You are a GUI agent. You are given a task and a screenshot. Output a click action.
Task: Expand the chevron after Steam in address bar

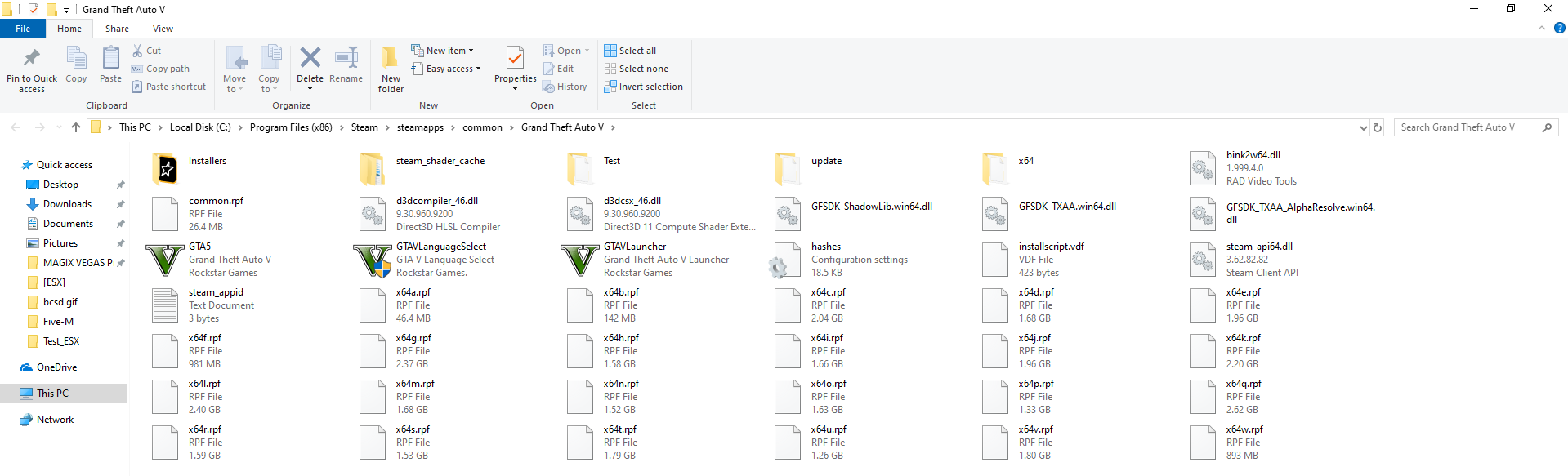point(387,127)
